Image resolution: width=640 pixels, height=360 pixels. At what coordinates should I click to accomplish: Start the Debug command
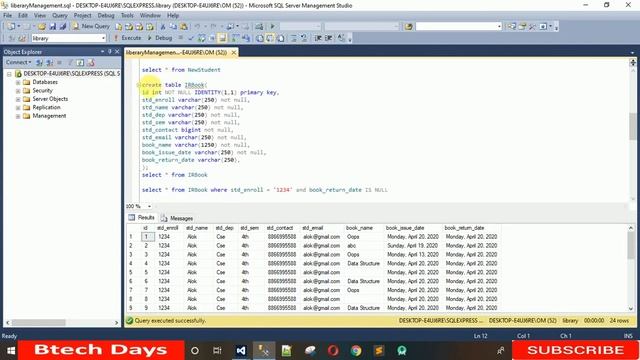pos(160,38)
